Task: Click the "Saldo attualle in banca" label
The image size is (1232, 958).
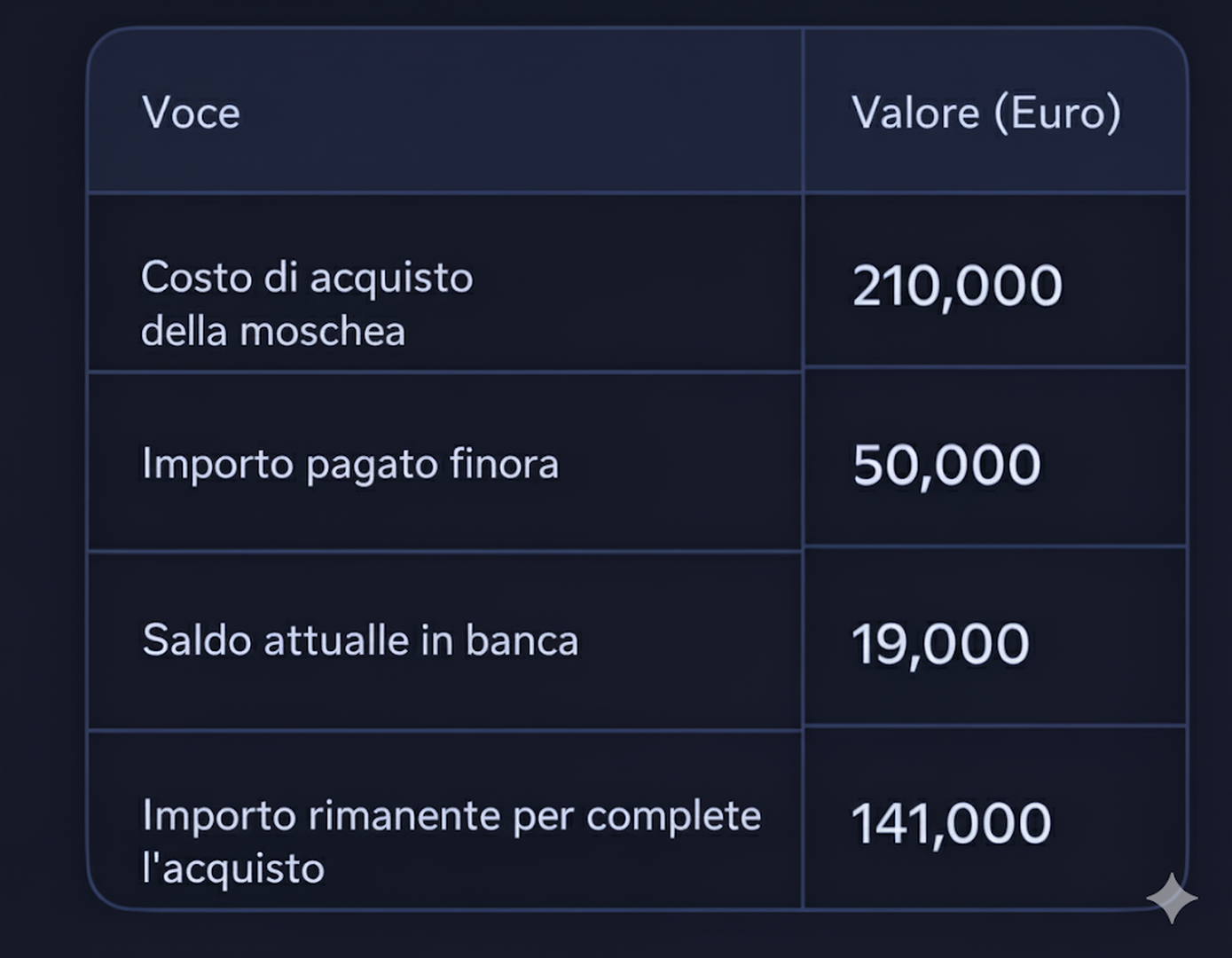Action: point(360,640)
